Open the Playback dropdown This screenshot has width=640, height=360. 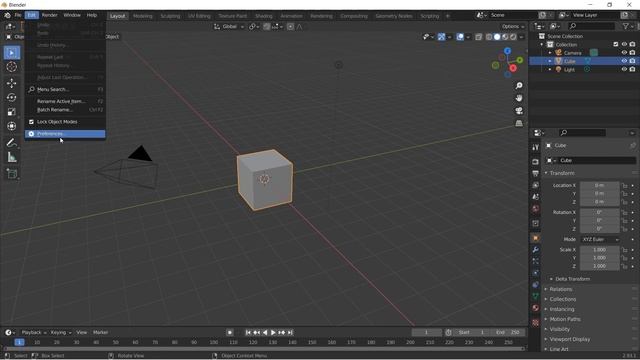click(x=34, y=333)
